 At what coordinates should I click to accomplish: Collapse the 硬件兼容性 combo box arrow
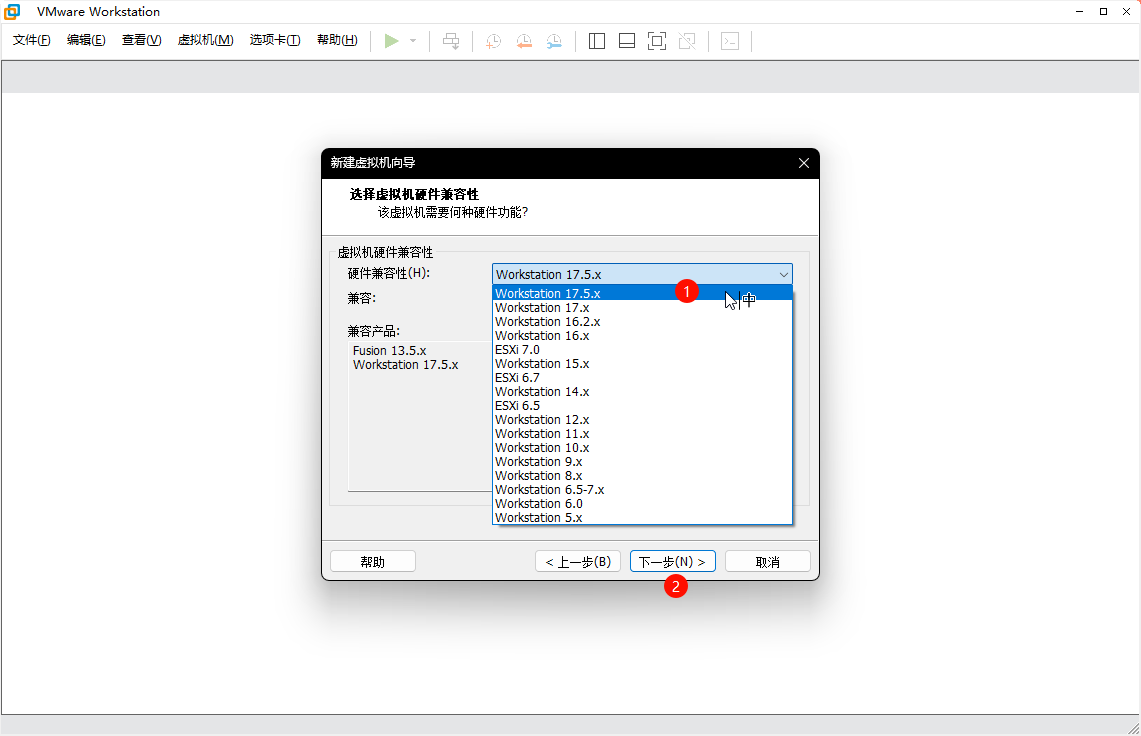(x=784, y=274)
